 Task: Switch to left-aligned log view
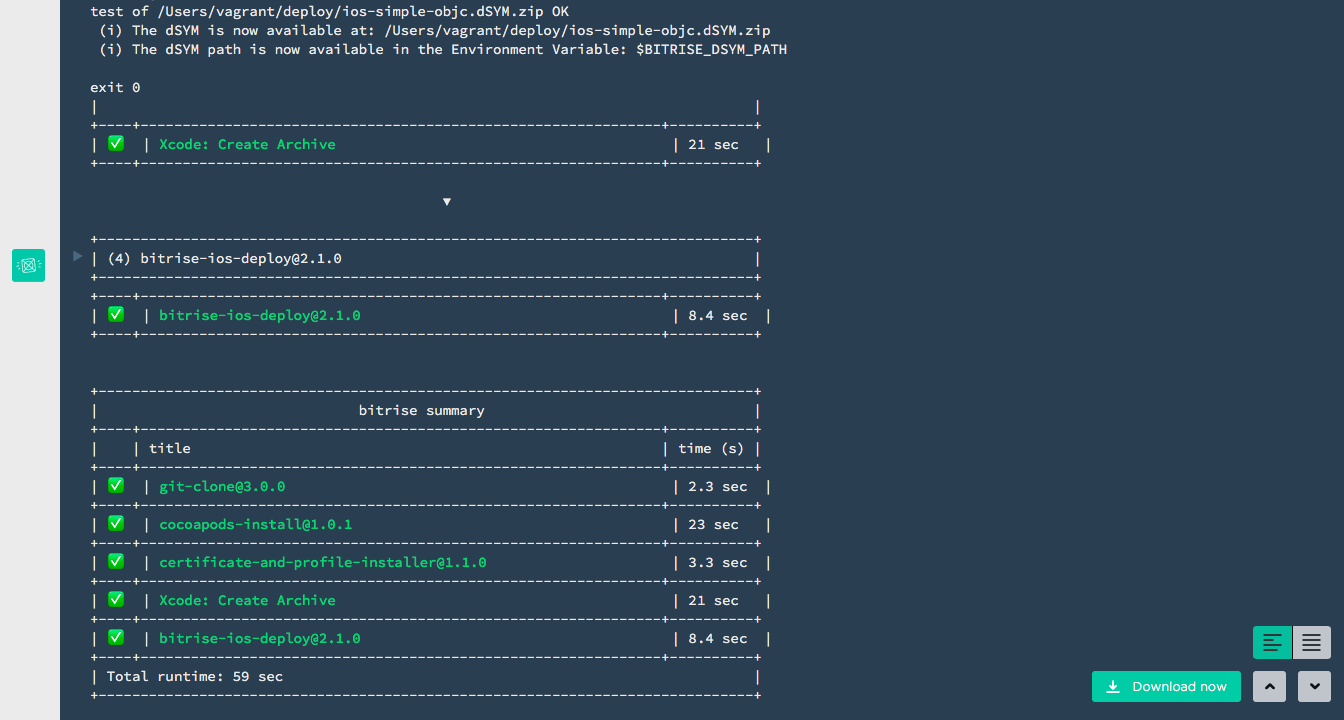pyautogui.click(x=1272, y=642)
